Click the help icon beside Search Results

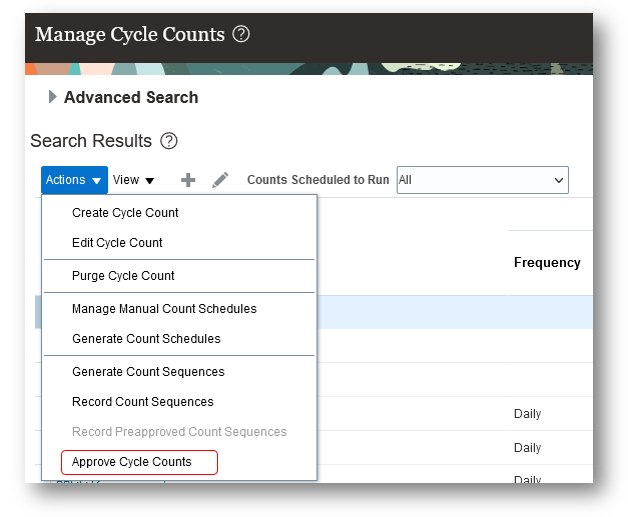click(x=169, y=141)
